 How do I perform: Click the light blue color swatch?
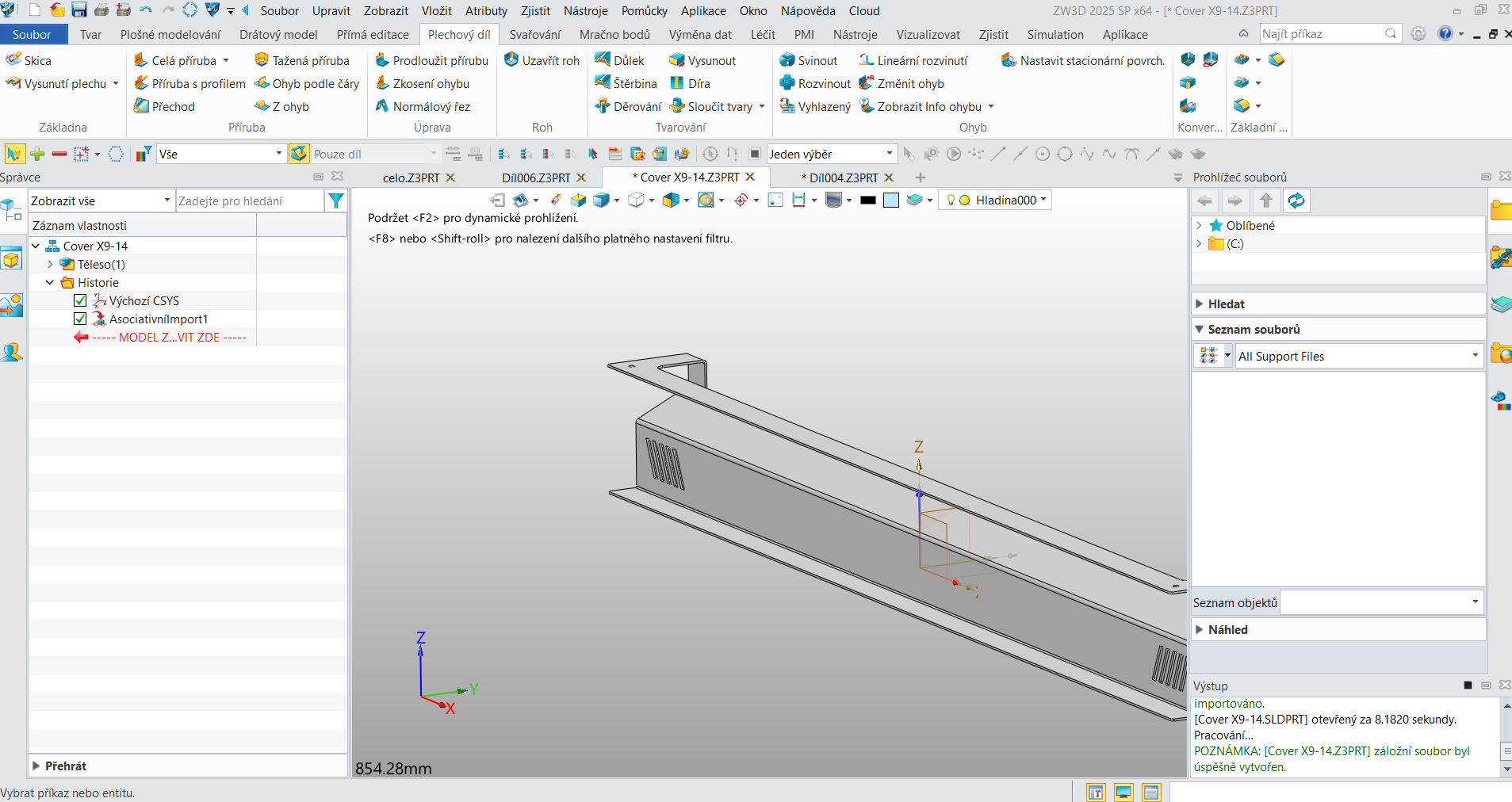(x=891, y=200)
